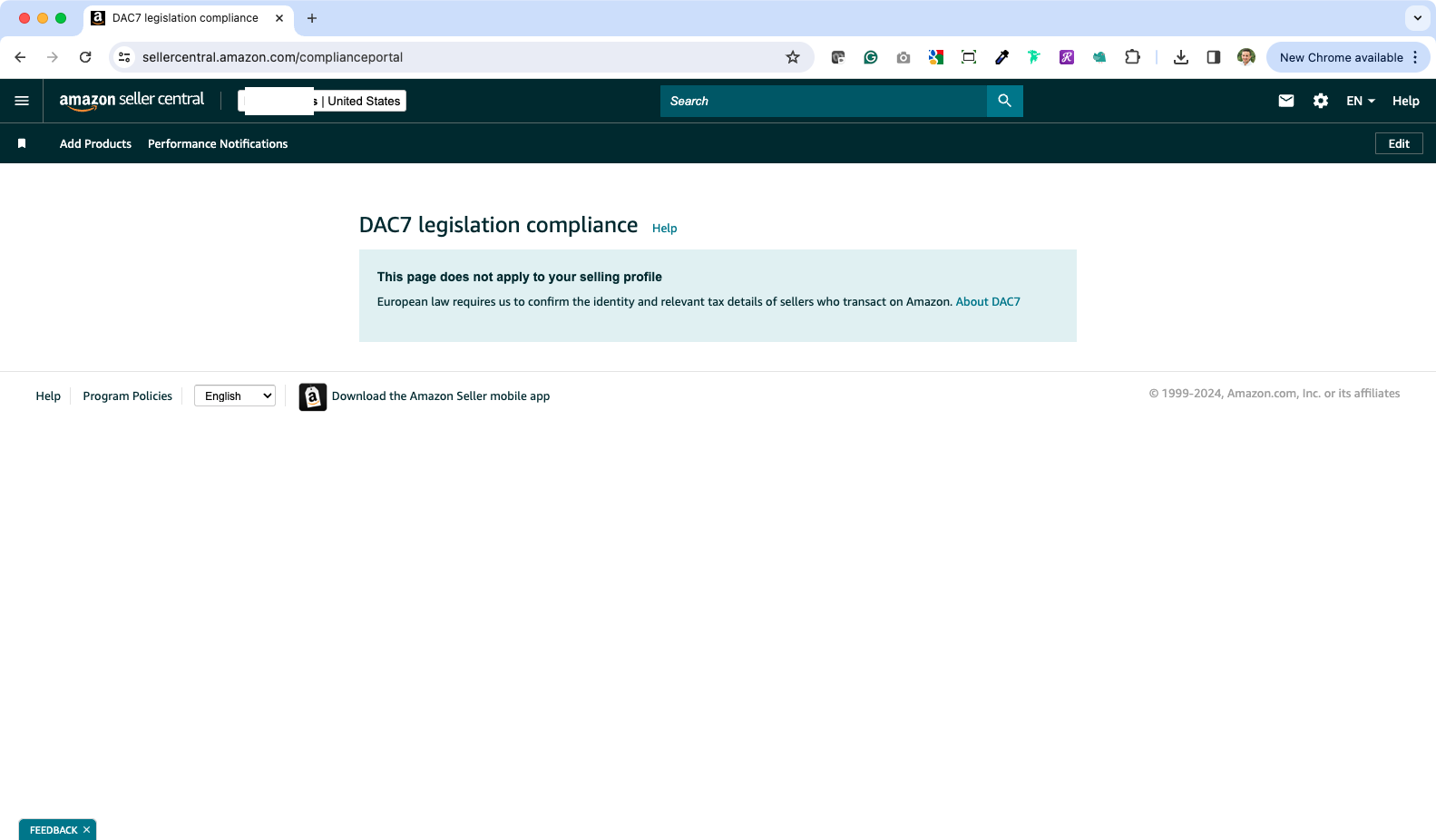Dismiss the FEEDBACK tab with X

87,830
